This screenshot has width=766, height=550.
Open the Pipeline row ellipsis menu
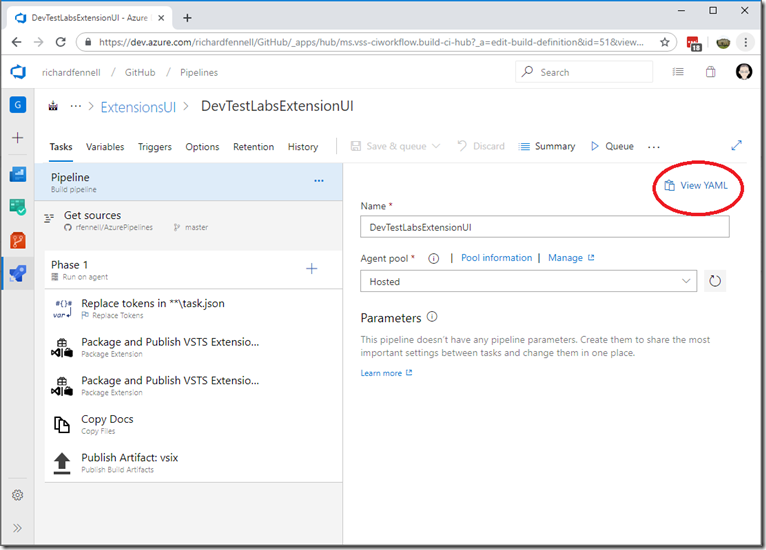(319, 181)
